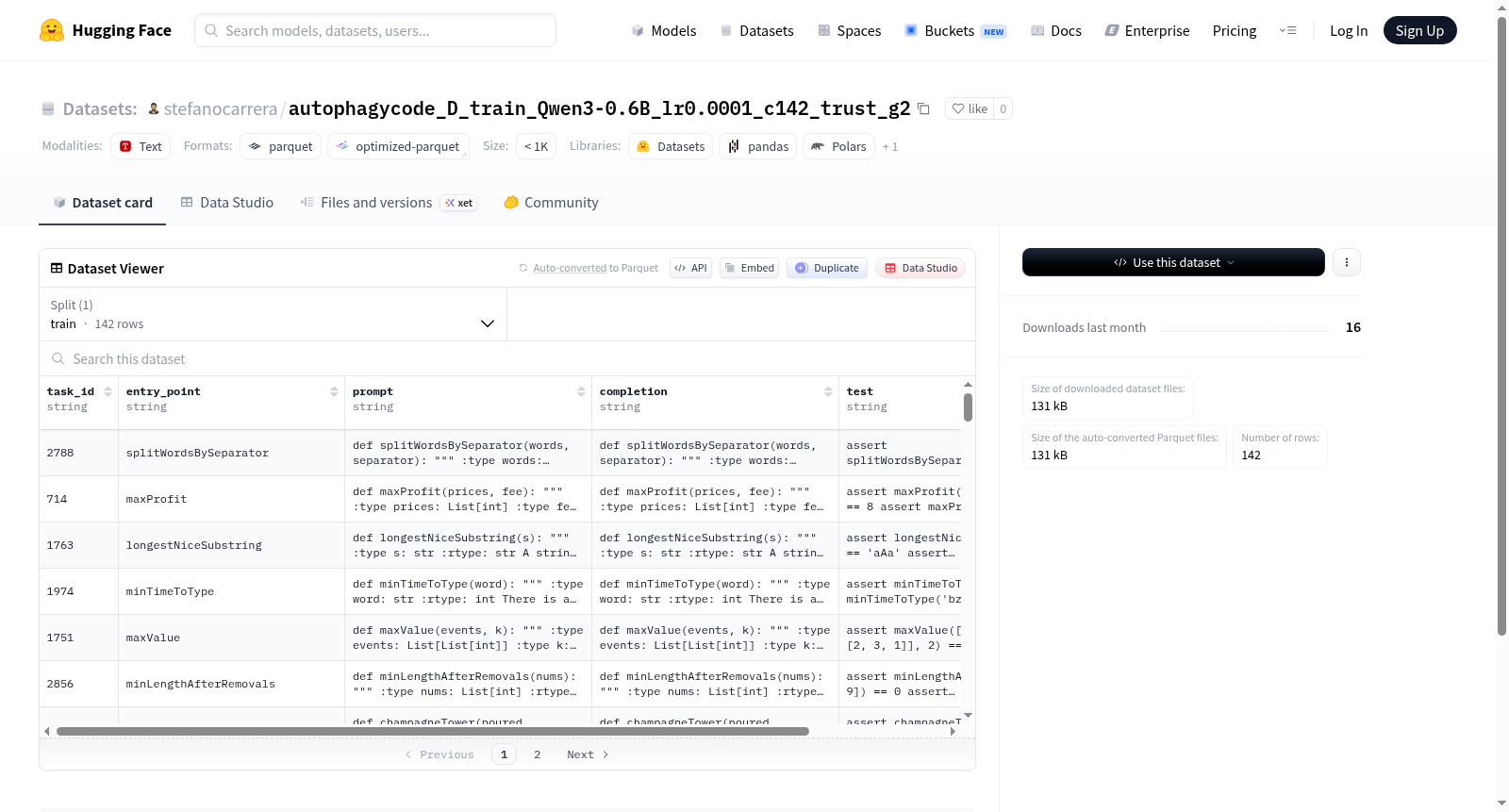Go to Datasets in the navigation
This screenshot has height=812, width=1509.
click(x=757, y=30)
